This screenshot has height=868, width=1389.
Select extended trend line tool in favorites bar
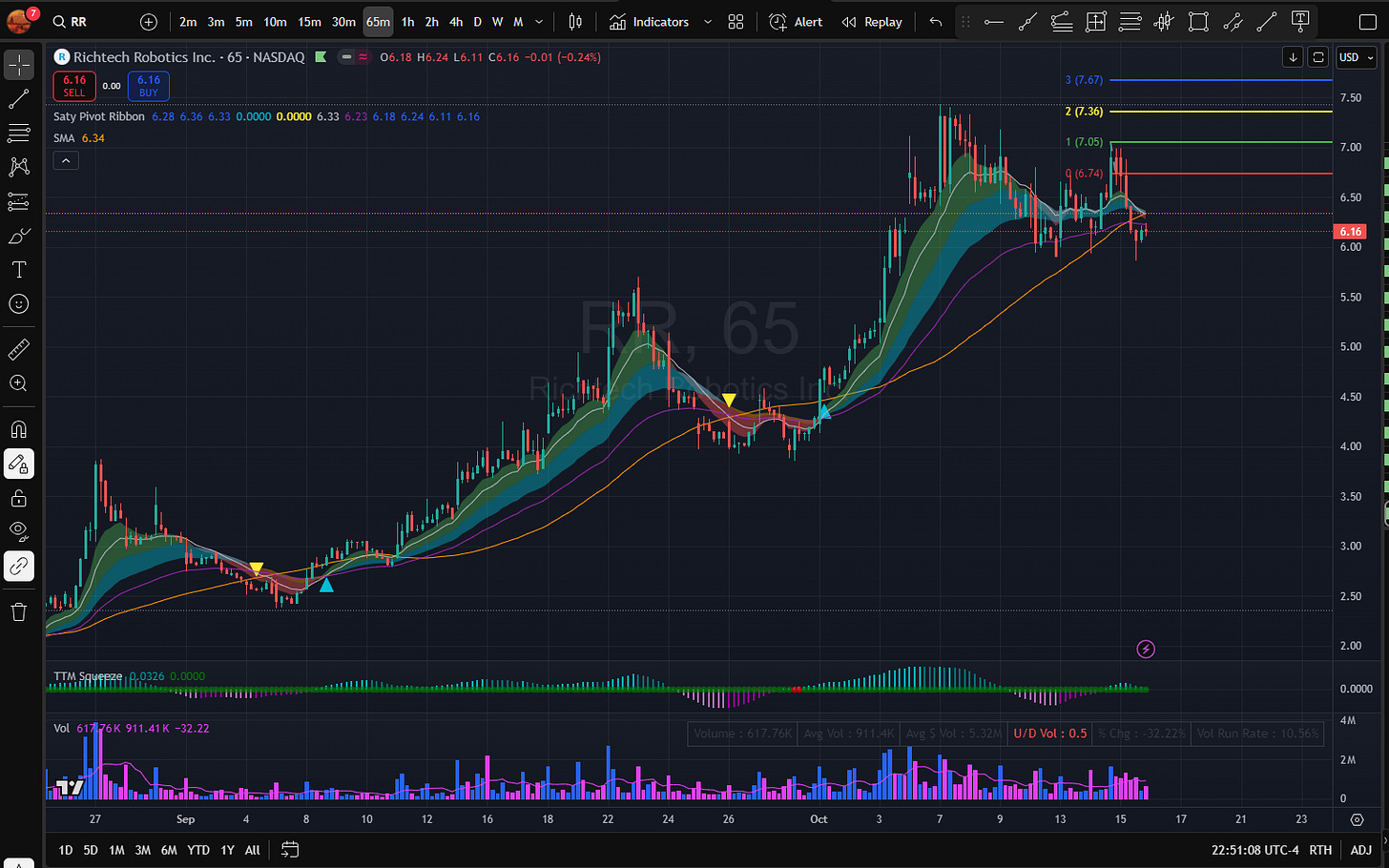pyautogui.click(x=1027, y=22)
